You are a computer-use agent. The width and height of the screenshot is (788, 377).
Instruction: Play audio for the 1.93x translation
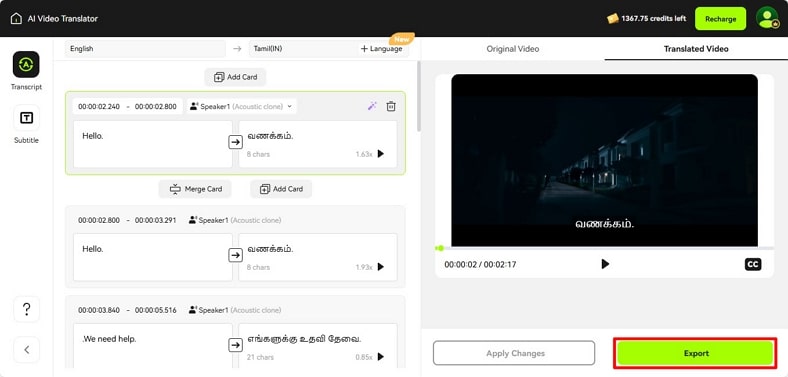(x=380, y=267)
